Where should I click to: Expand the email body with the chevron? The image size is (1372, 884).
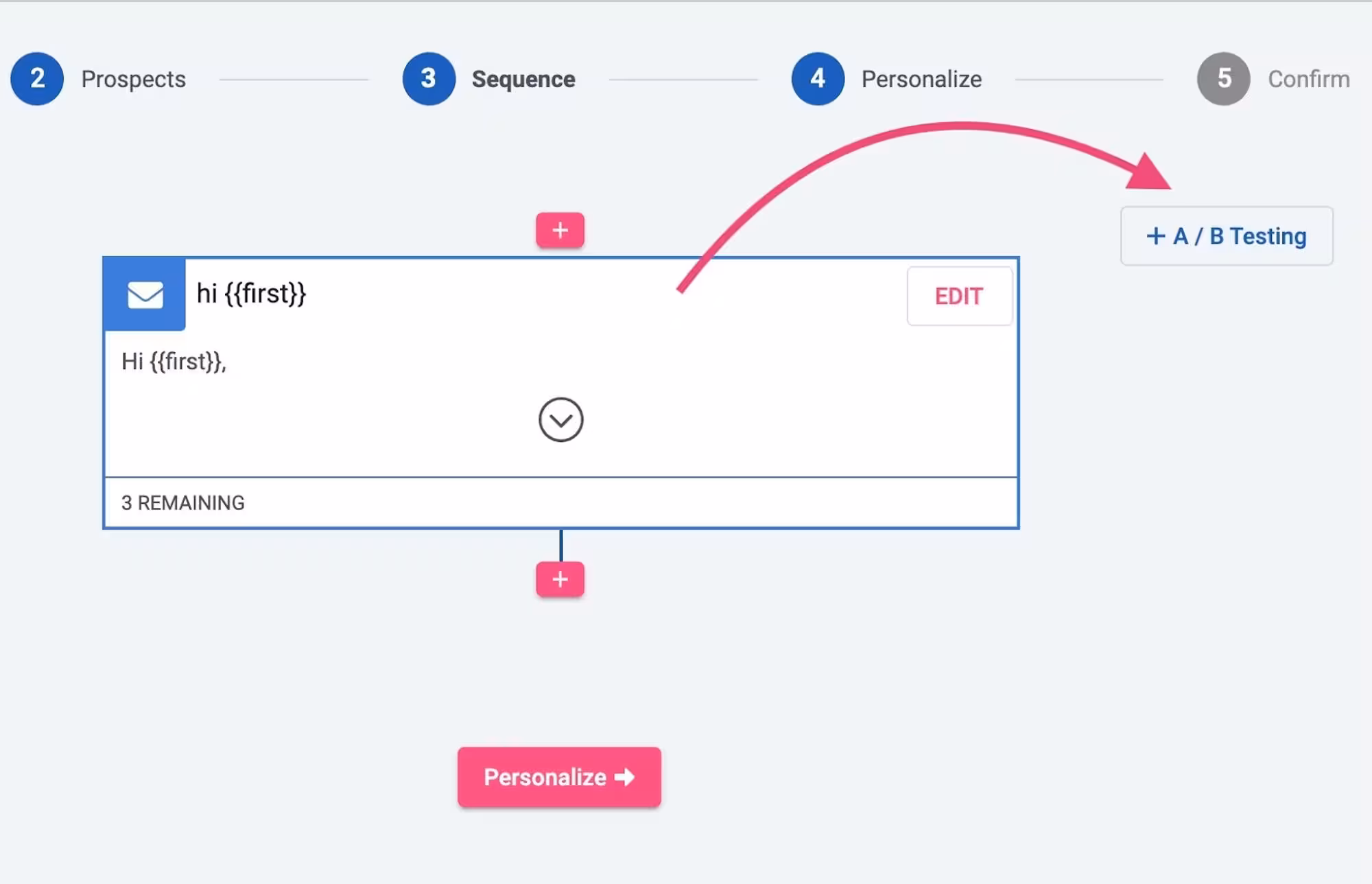tap(560, 420)
